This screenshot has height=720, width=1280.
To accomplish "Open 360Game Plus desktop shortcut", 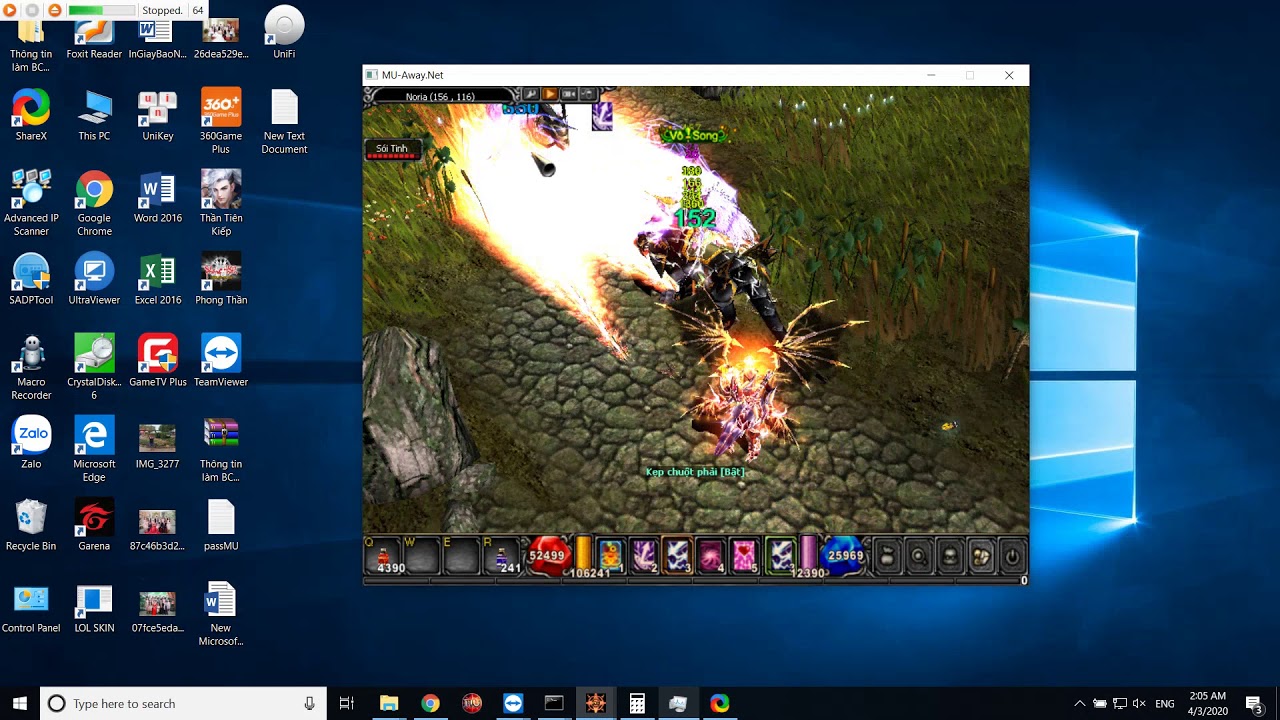I will click(221, 121).
